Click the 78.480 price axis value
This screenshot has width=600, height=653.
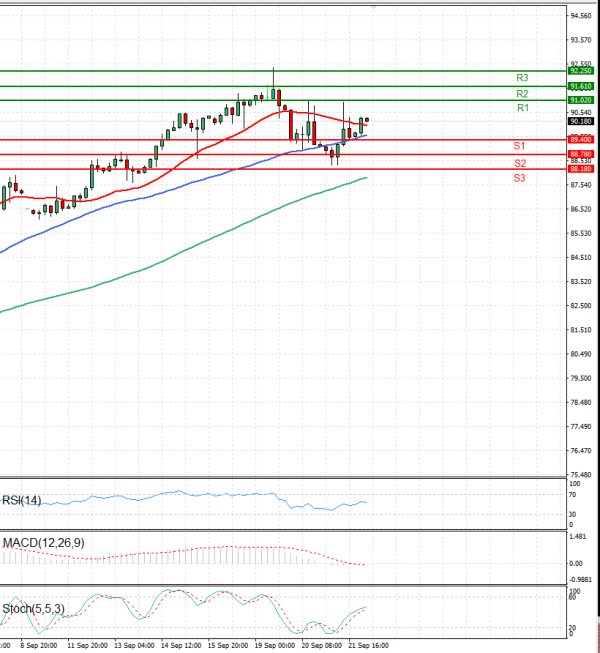coord(581,402)
